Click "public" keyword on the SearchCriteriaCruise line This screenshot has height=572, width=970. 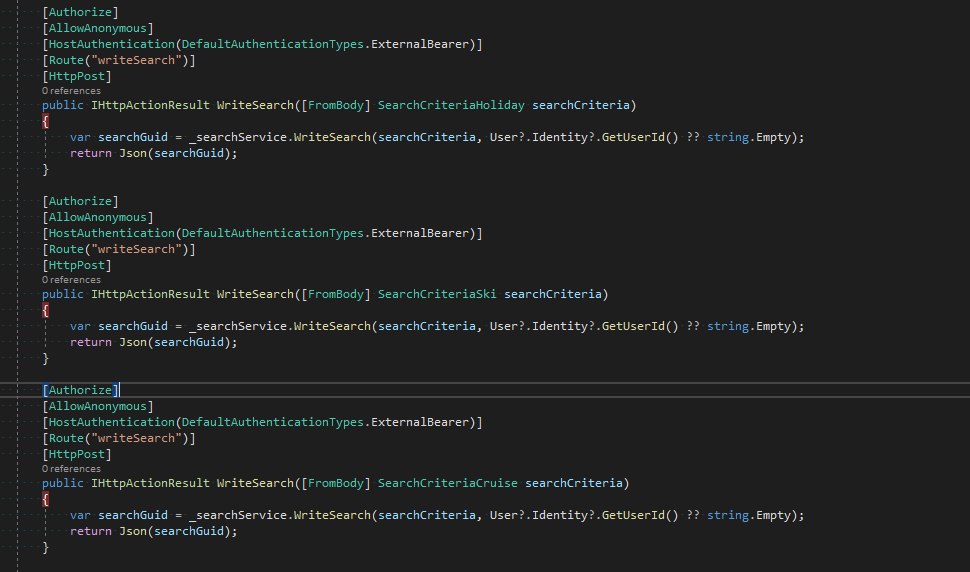coord(62,483)
